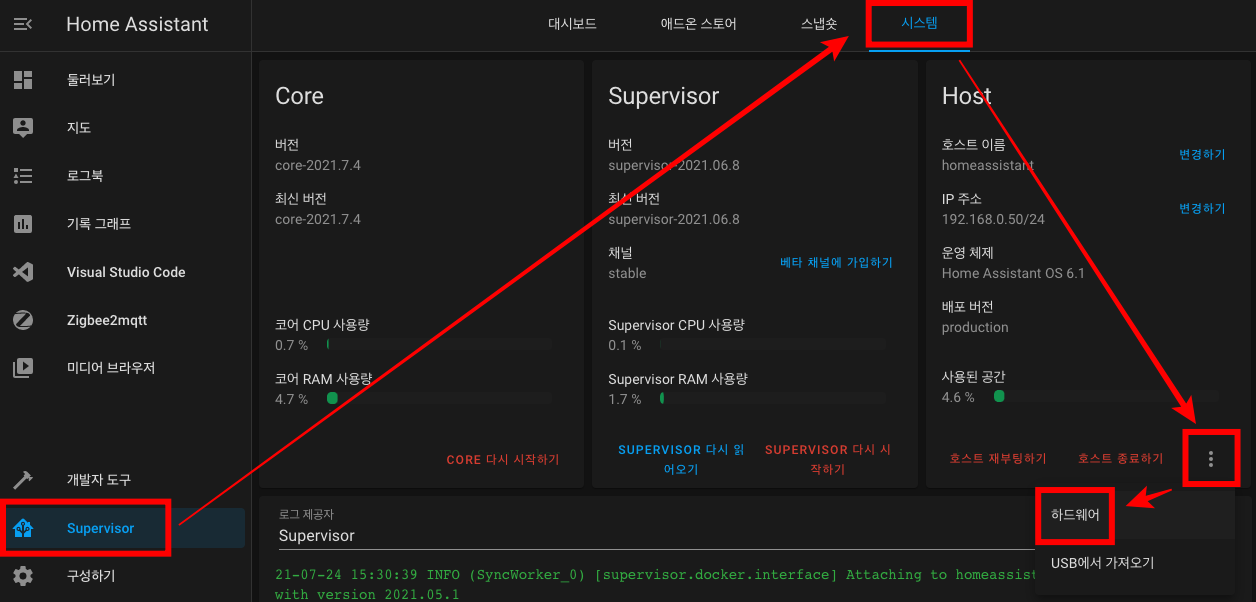Click the Supervisor home icon in sidebar
Viewport: 1256px width, 602px height.
click(x=23, y=528)
